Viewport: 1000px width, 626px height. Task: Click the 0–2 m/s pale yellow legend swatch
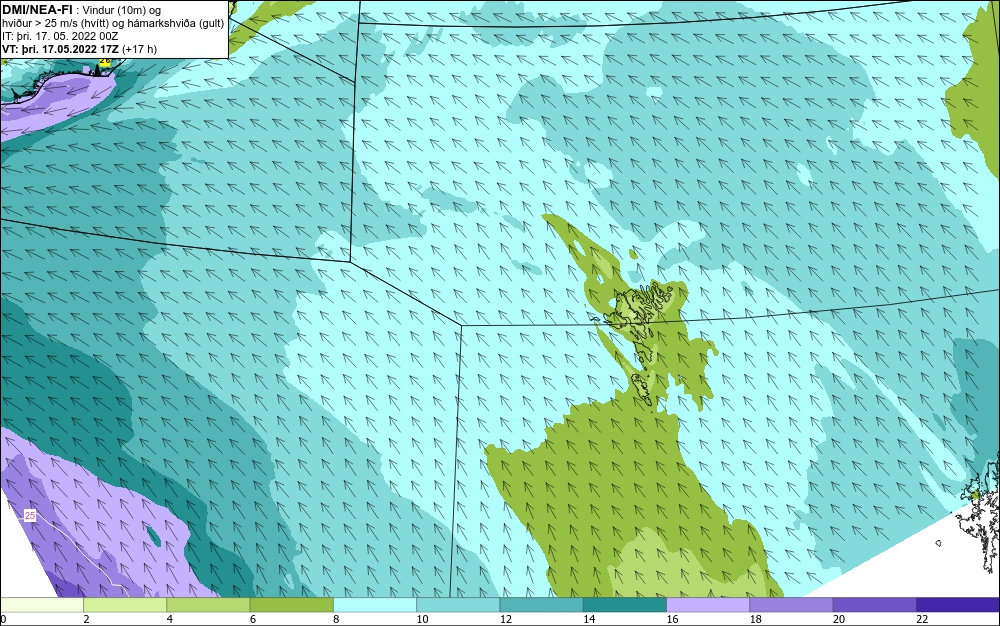(x=41, y=605)
